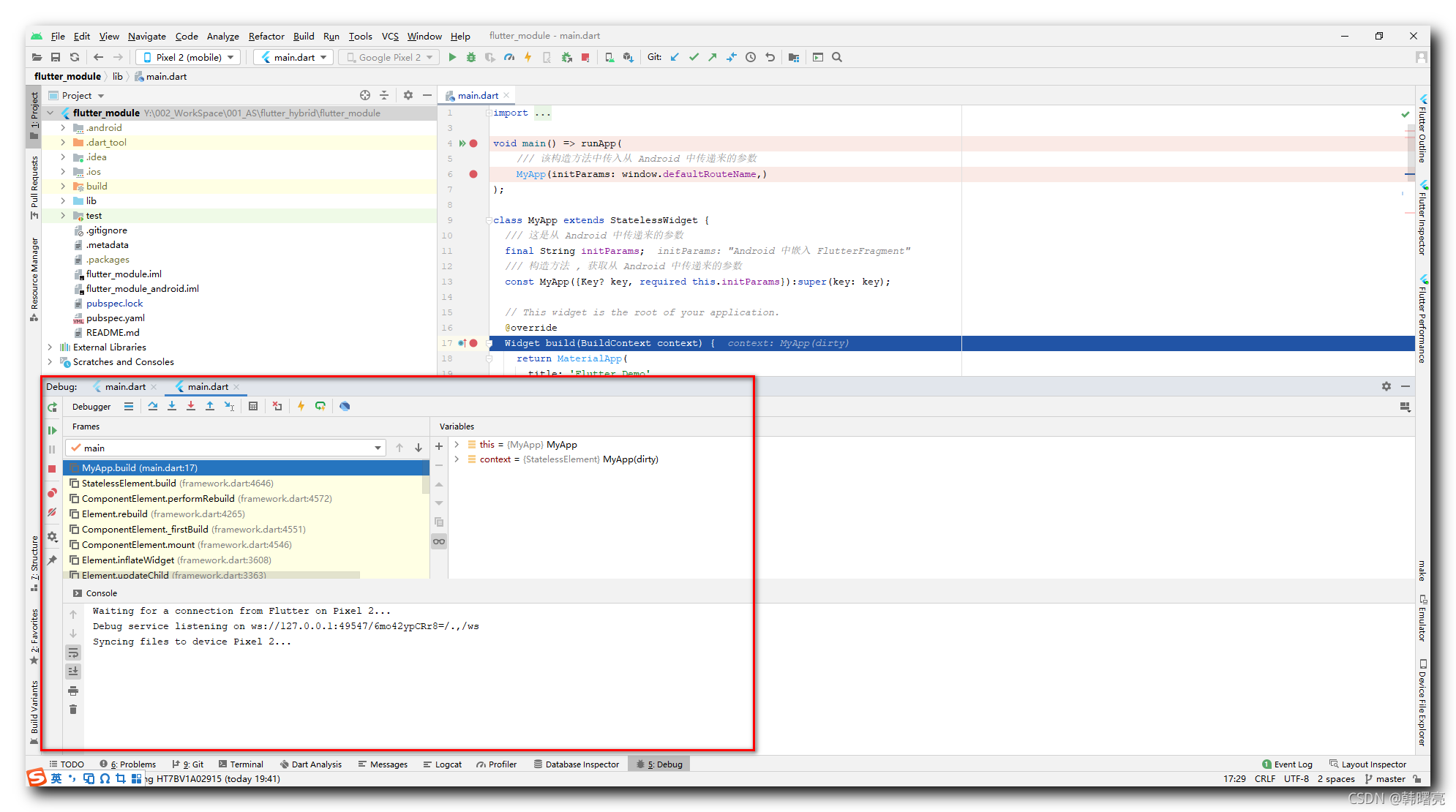Expand the 'this' variable node
This screenshot has height=812, width=1456.
(457, 445)
